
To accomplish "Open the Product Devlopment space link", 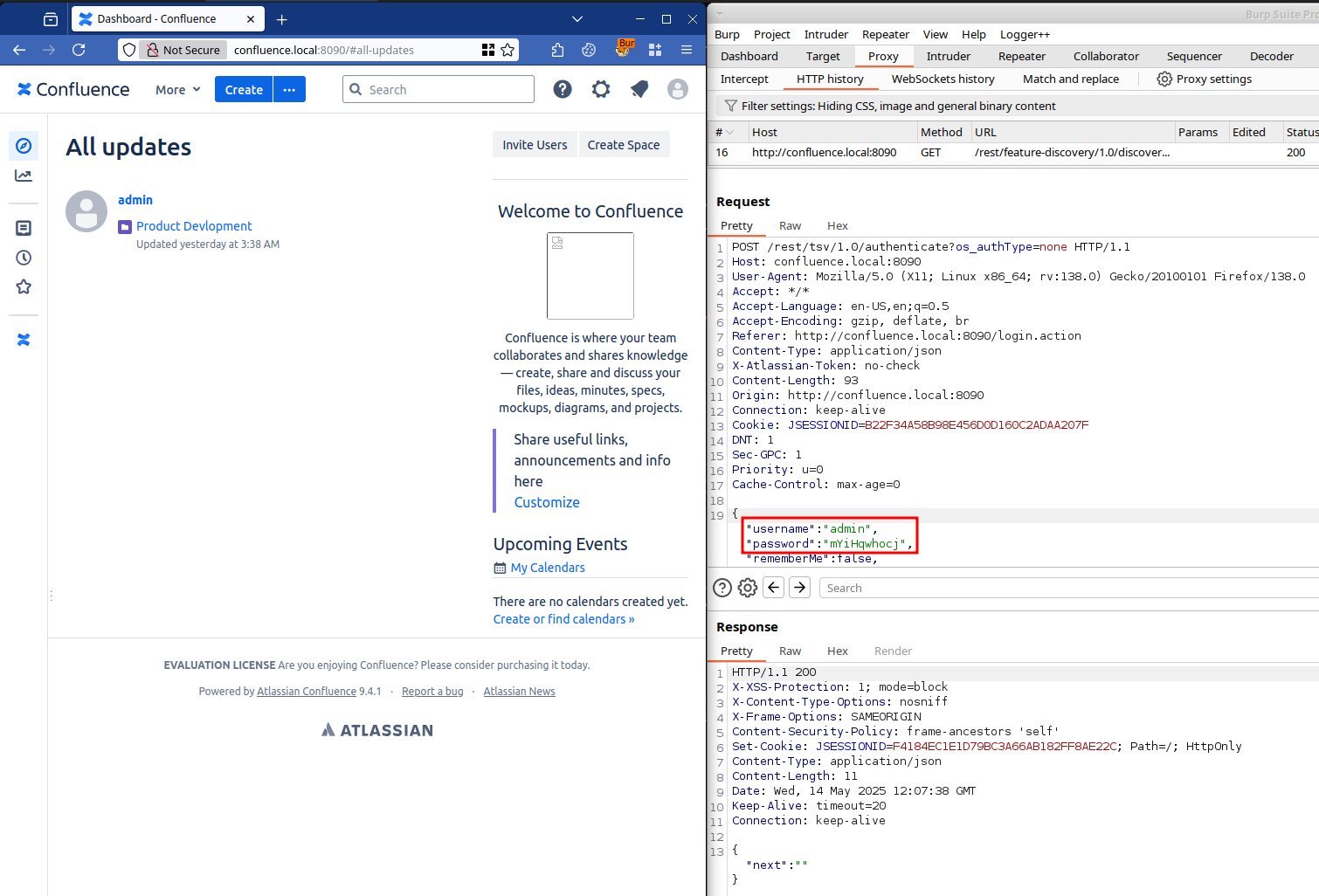I will (x=194, y=226).
